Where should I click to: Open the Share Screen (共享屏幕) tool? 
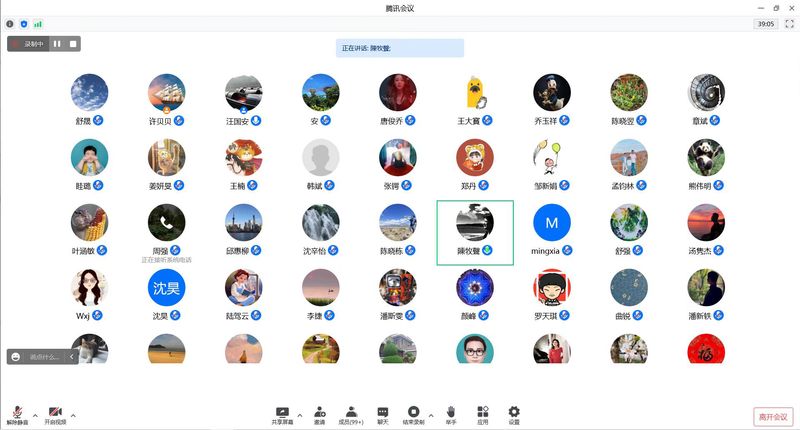[282, 412]
